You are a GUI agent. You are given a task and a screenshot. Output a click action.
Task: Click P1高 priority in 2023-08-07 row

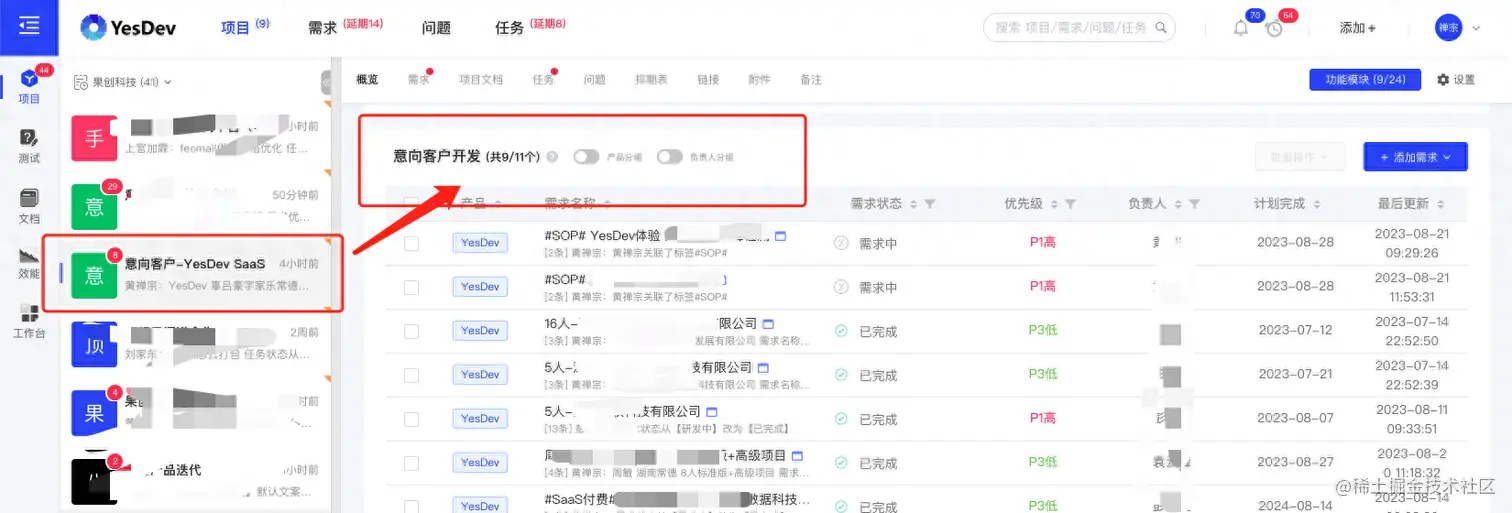point(1043,419)
